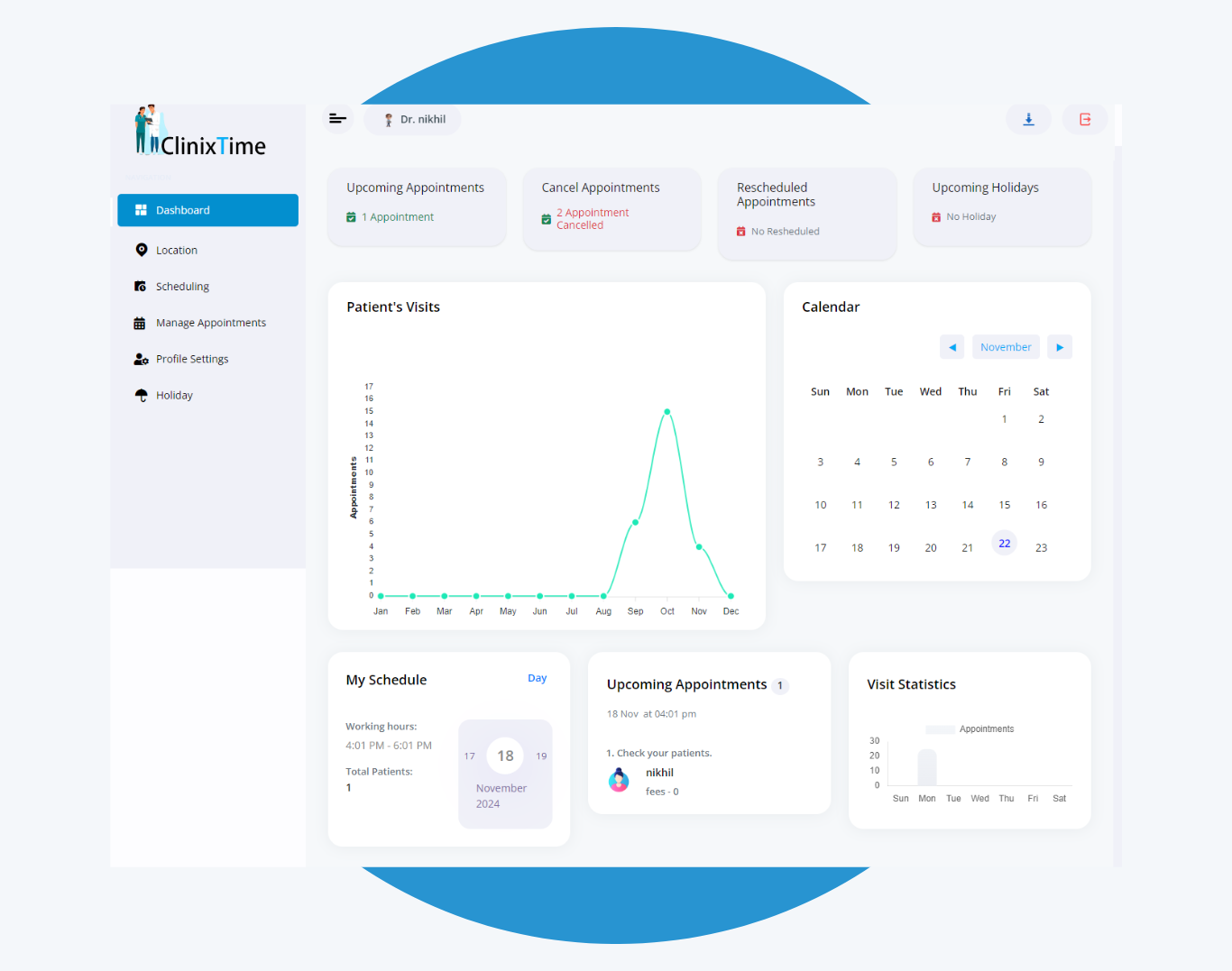Open the Scheduling sidebar item
Screen dimensions: 1232x971
pyautogui.click(x=182, y=287)
